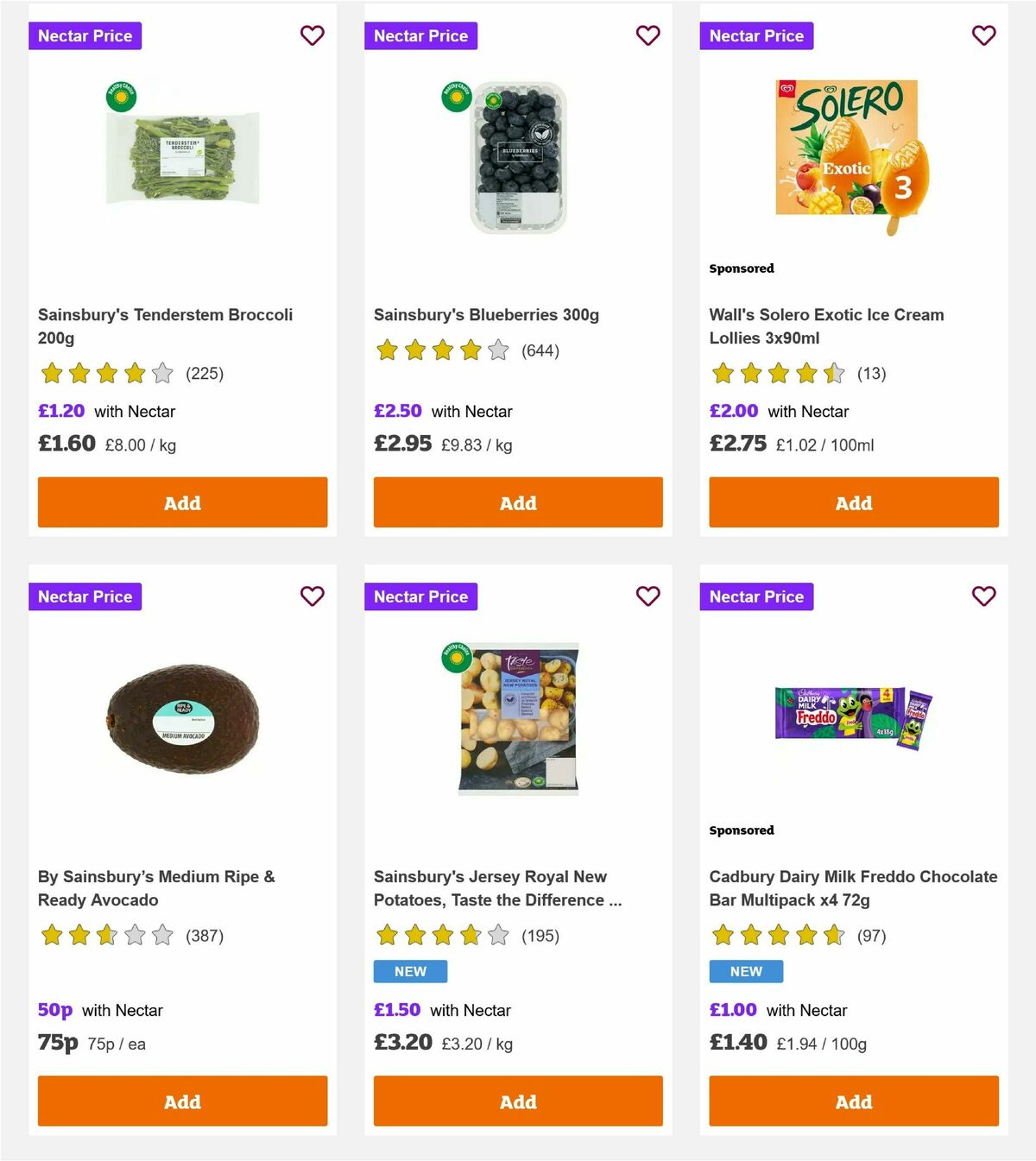Open Sainsbury's Tenderstem Broccoli product page
This screenshot has height=1161, width=1036.
click(x=165, y=326)
